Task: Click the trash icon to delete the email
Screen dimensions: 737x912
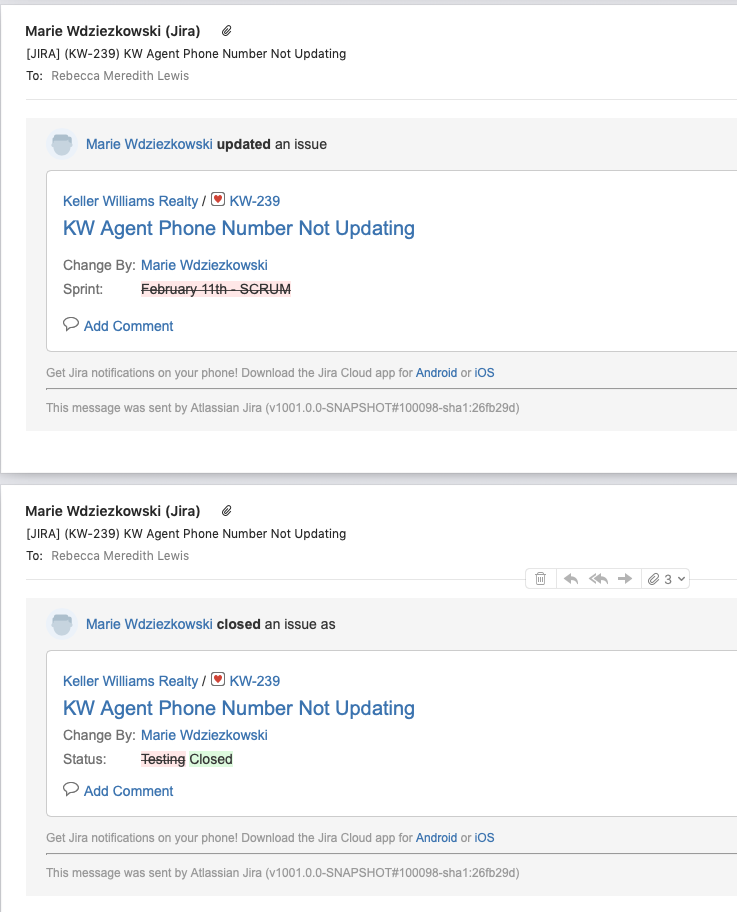Action: 540,578
